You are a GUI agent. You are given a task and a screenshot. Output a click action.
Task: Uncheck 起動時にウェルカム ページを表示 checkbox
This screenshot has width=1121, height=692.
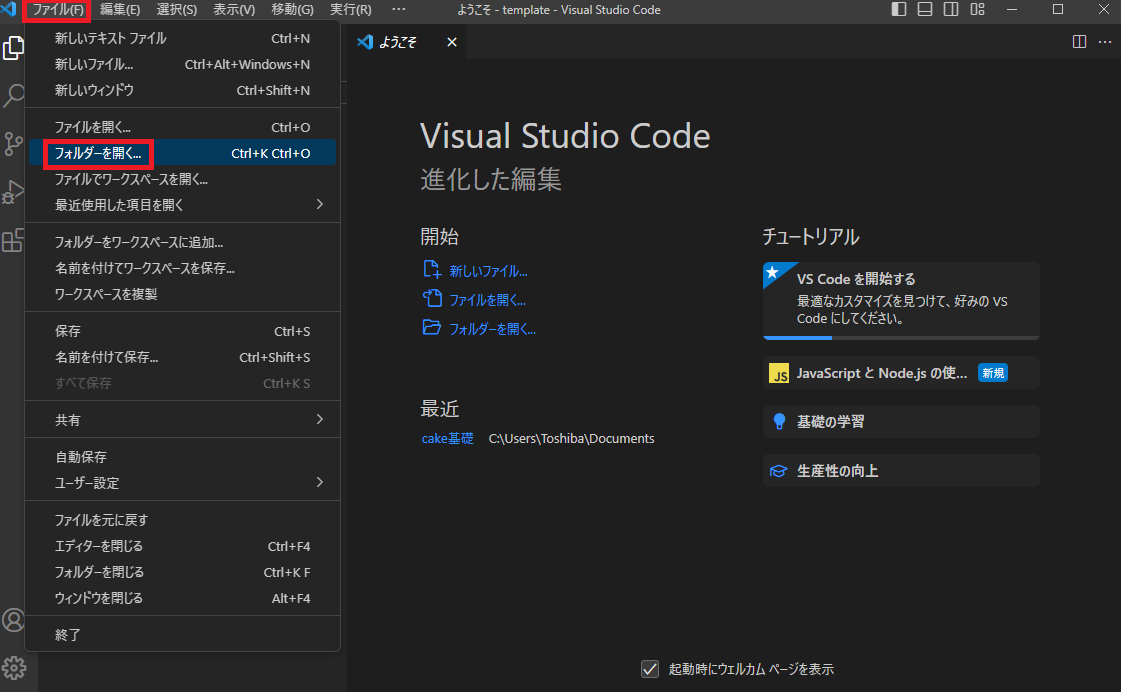650,669
